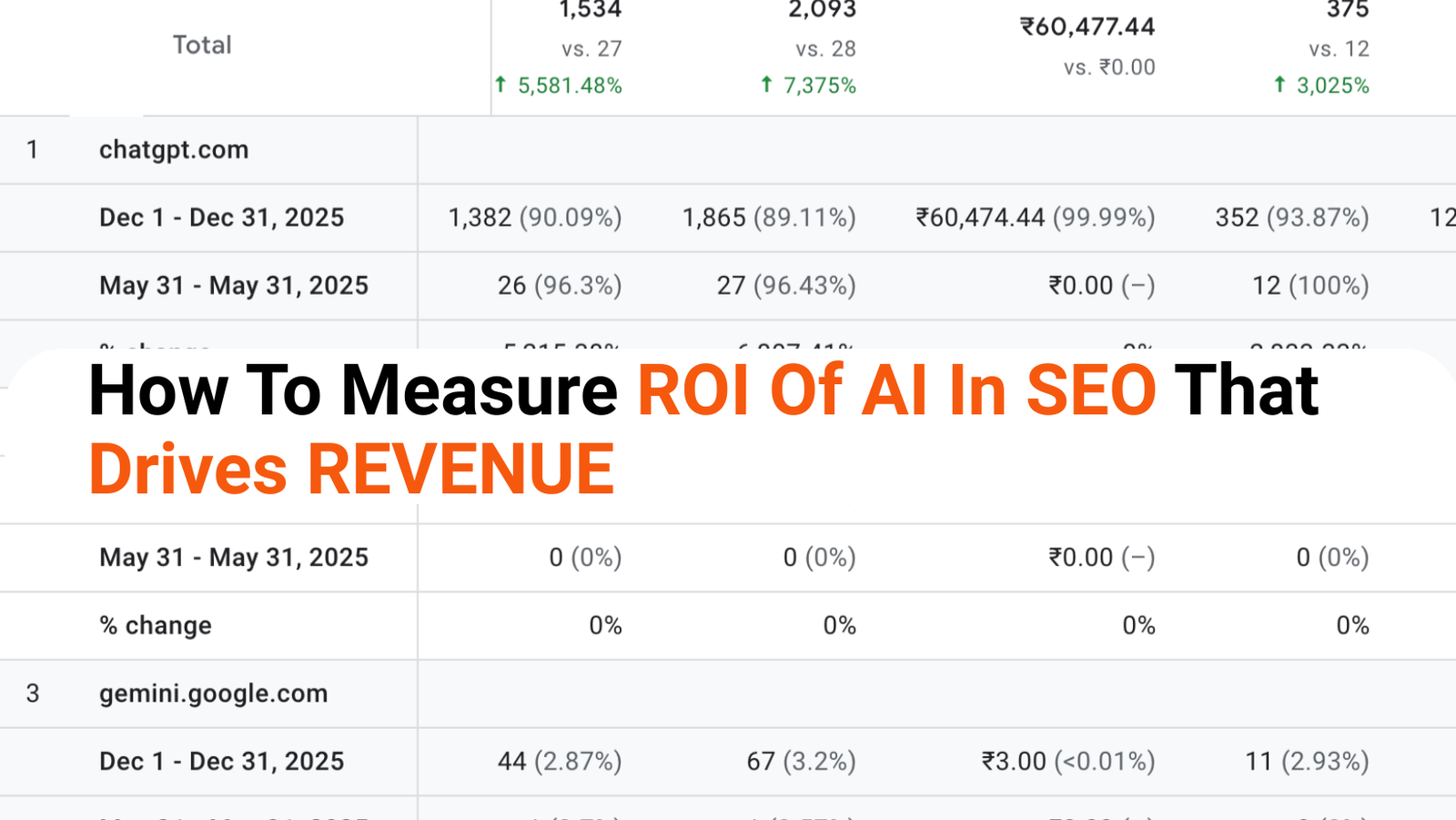Screen dimensions: 1456x820
Task: Click the green up arrow beside 5,581.48%
Action: [x=500, y=85]
